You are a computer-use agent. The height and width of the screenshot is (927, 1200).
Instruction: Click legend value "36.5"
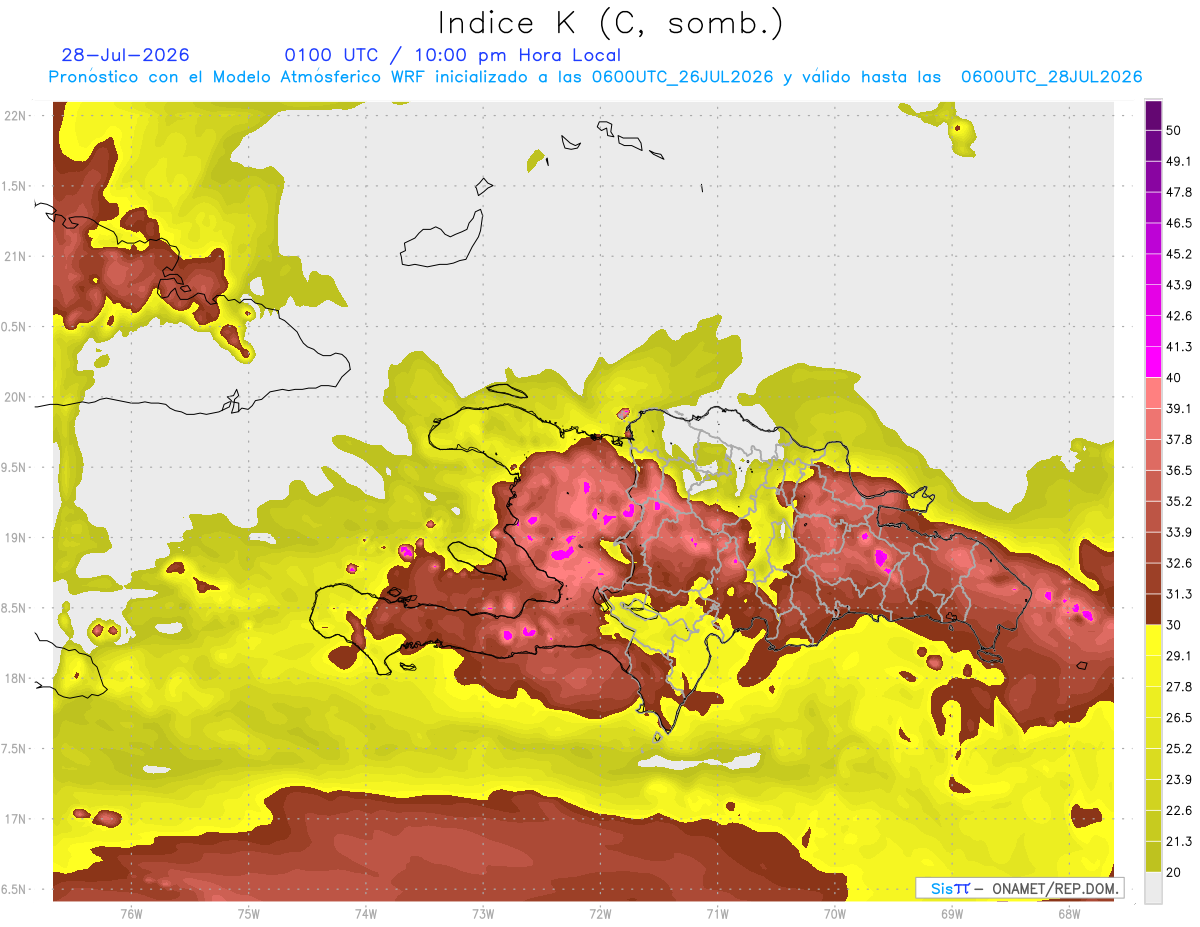(1179, 470)
